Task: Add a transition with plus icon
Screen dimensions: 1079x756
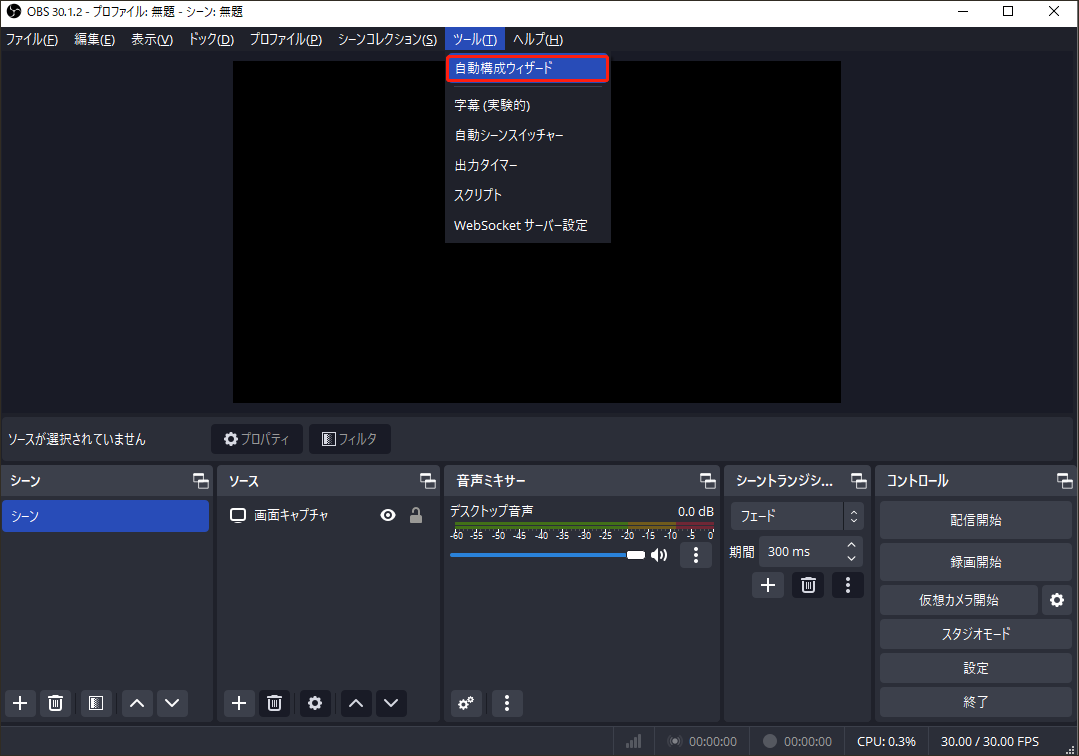Action: pos(768,585)
